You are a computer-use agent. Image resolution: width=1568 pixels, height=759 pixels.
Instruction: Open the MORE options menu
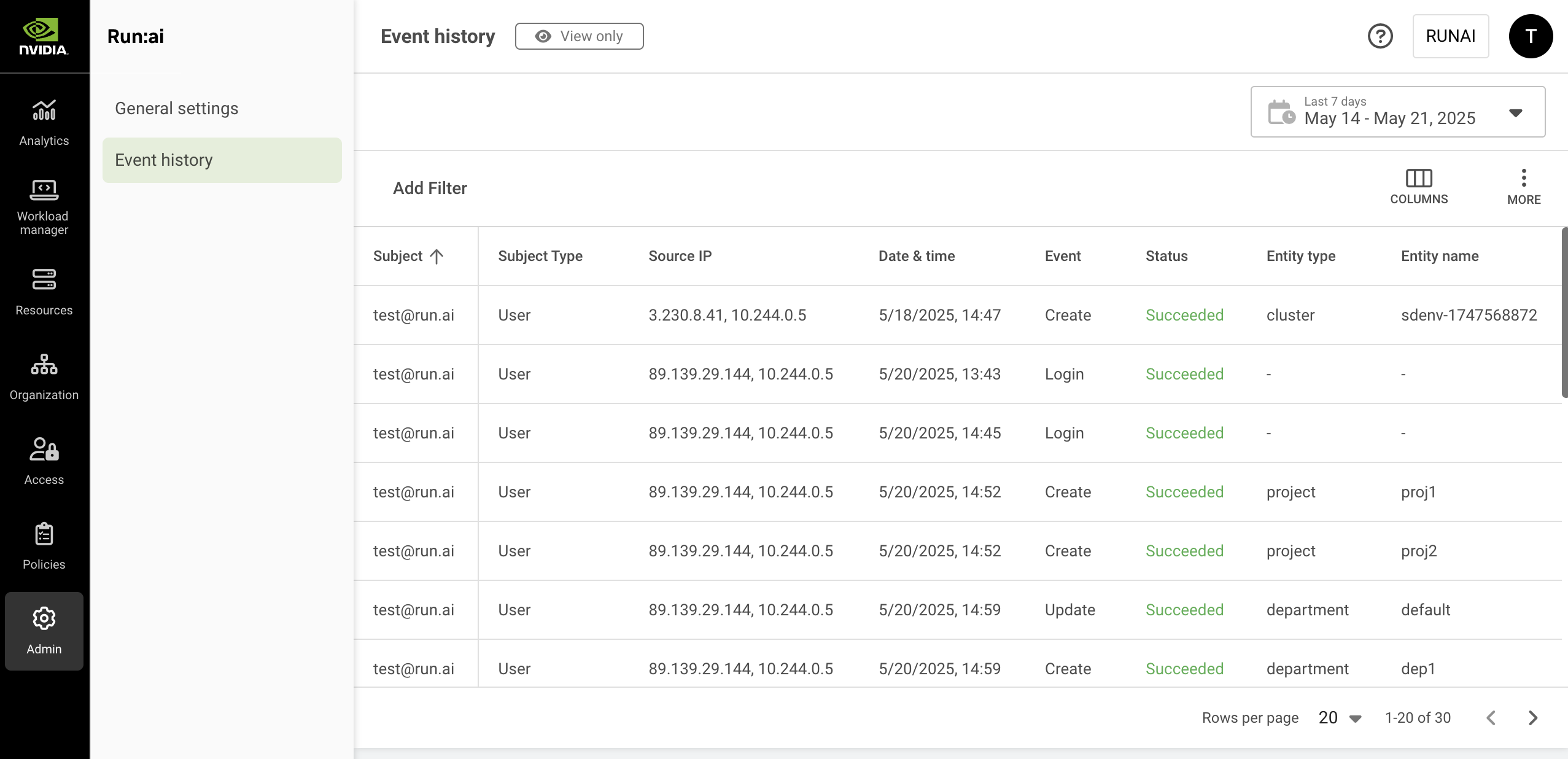(1524, 187)
